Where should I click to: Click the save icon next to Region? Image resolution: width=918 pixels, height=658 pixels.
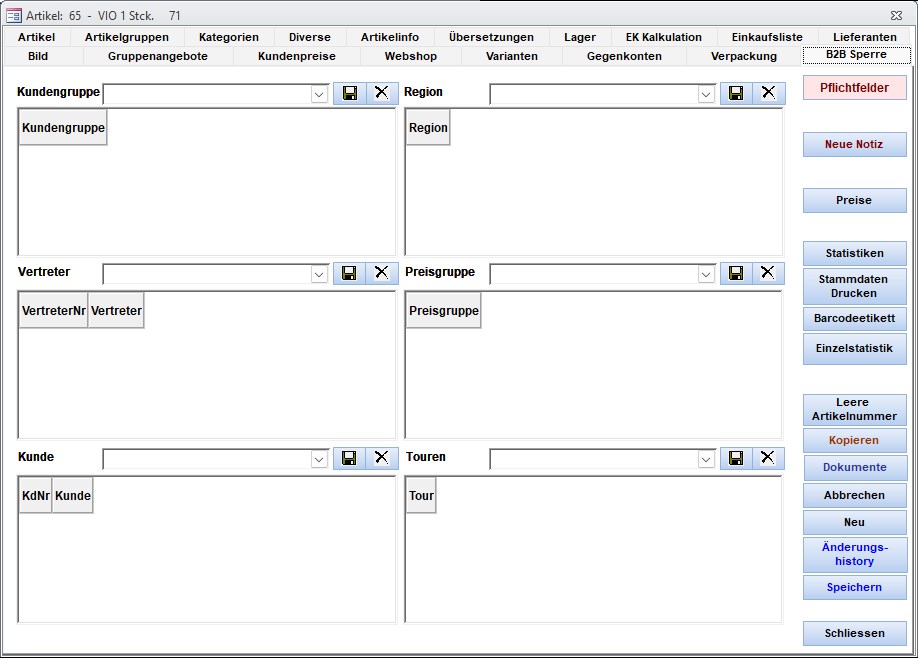pyautogui.click(x=736, y=93)
